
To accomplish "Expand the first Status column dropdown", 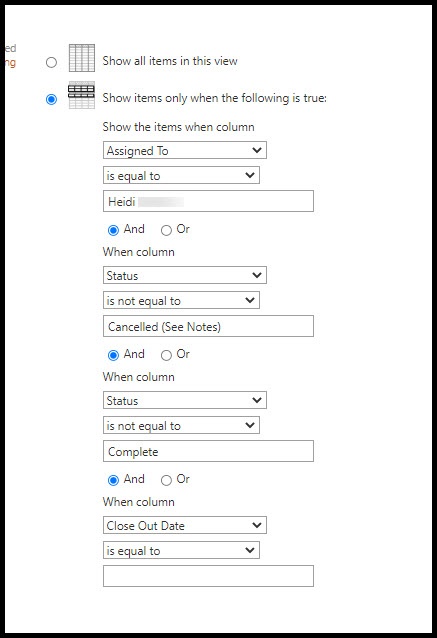I will [185, 275].
